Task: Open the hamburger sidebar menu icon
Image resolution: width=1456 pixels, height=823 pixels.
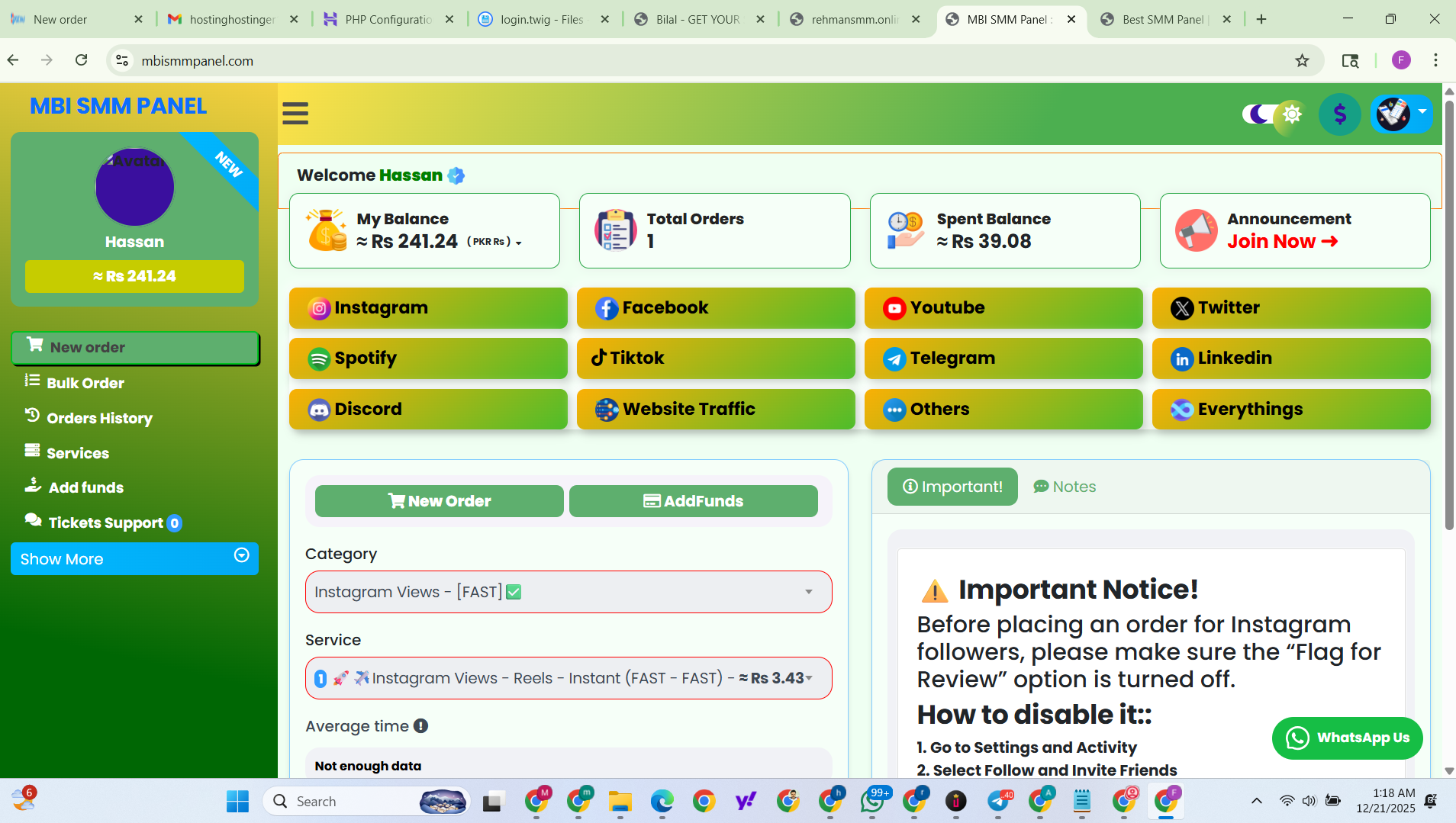Action: tap(295, 114)
